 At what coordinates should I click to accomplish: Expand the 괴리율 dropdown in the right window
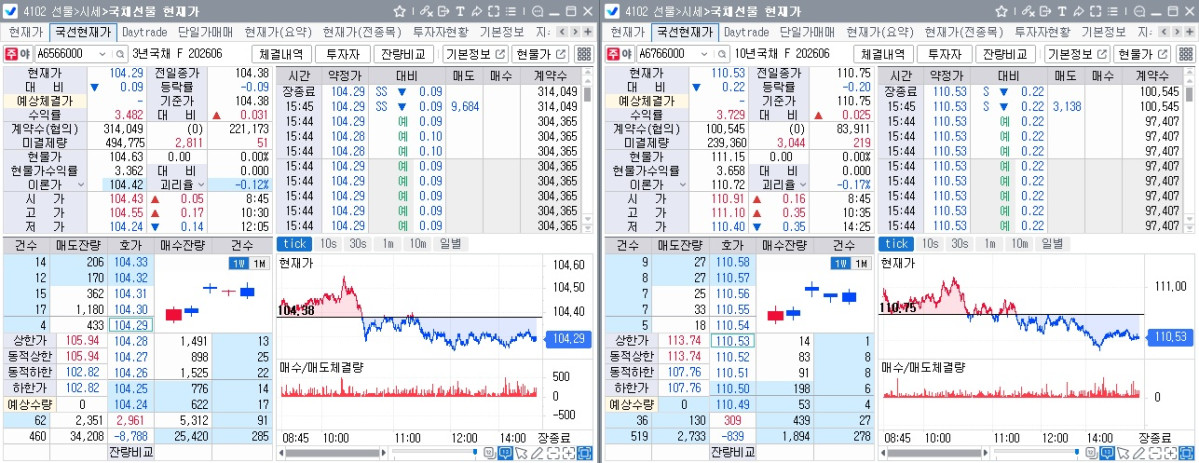point(803,184)
